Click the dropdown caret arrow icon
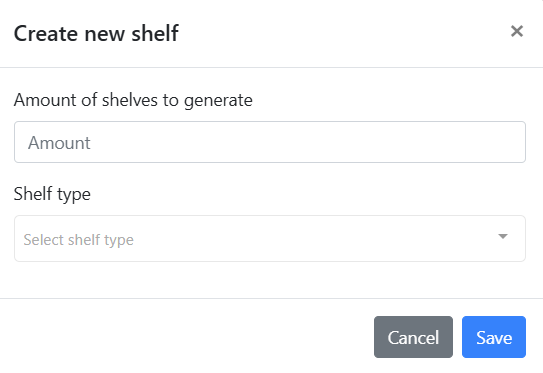Image resolution: width=543 pixels, height=373 pixels. click(503, 236)
